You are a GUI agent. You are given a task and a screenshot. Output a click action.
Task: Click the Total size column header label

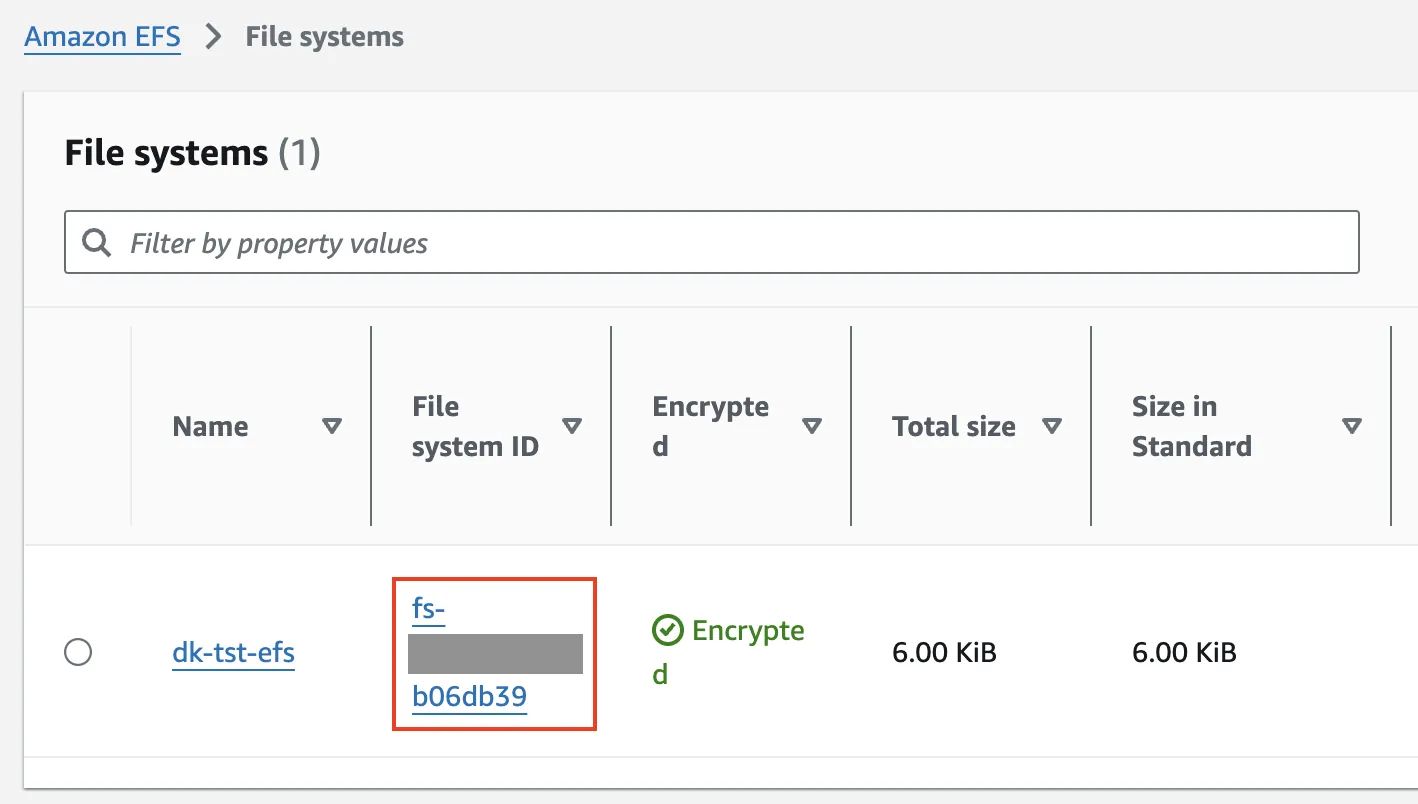[954, 427]
